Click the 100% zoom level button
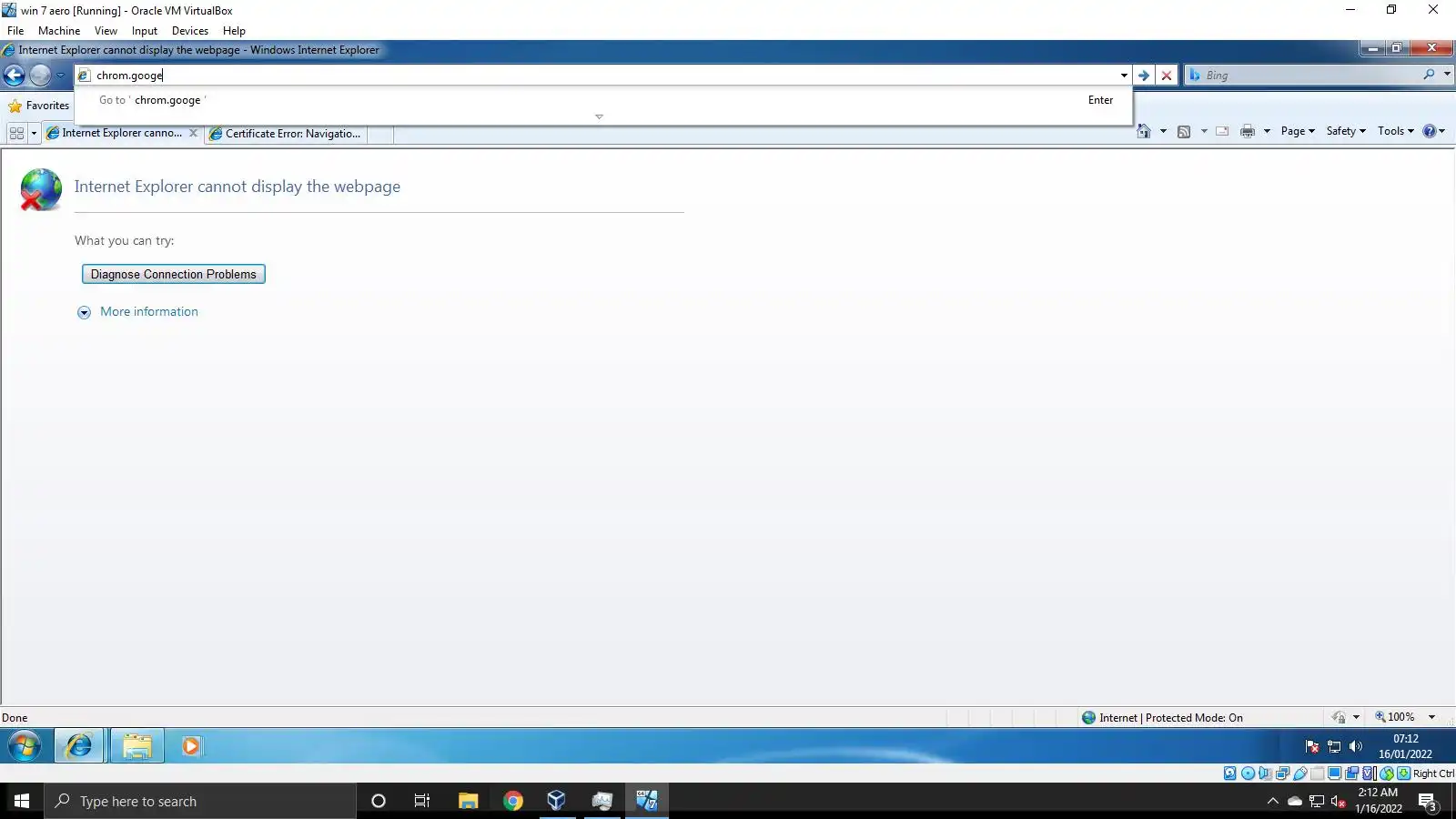This screenshot has width=1456, height=819. 1395,717
